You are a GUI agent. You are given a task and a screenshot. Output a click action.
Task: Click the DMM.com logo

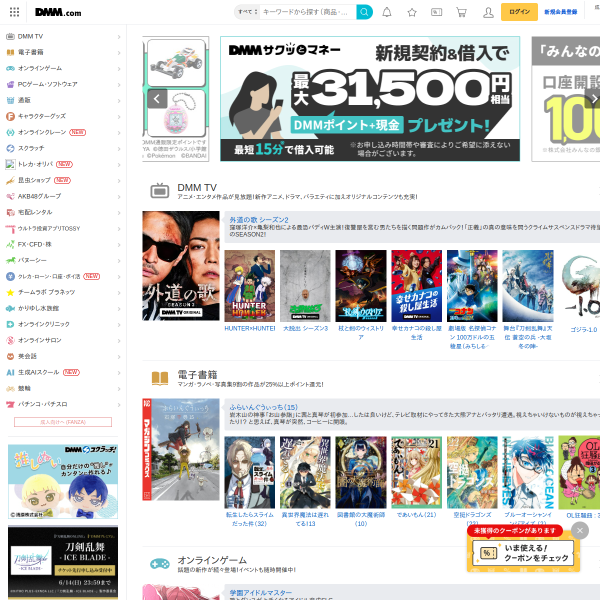coord(58,12)
